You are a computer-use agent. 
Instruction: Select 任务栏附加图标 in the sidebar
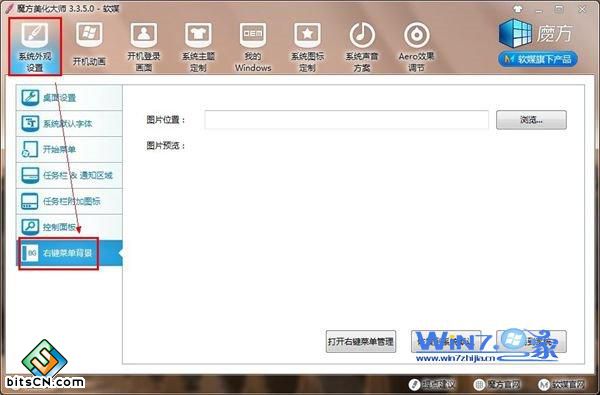[69, 201]
